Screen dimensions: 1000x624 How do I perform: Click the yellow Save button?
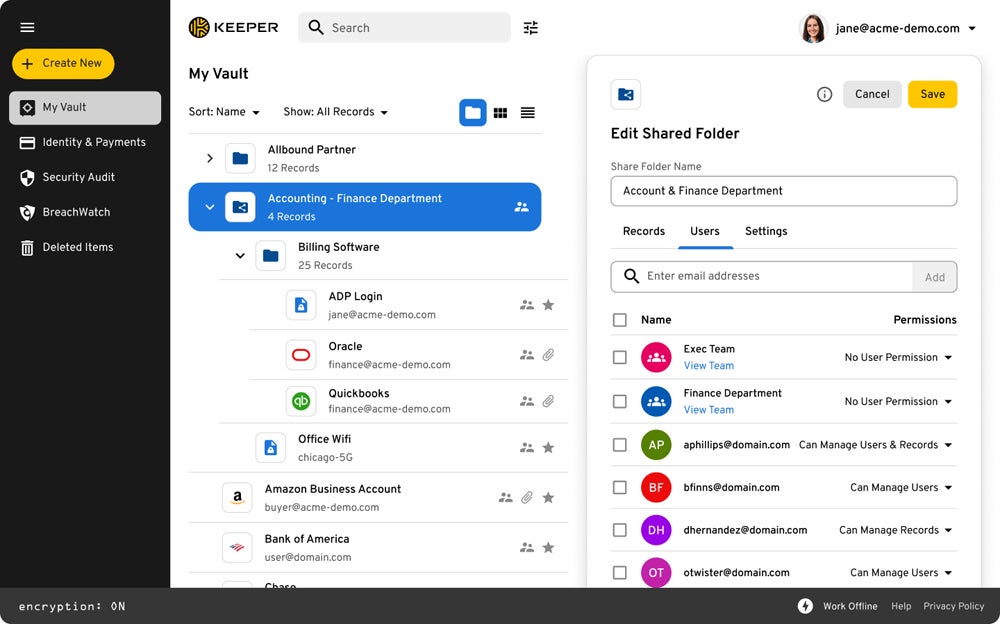coord(932,94)
